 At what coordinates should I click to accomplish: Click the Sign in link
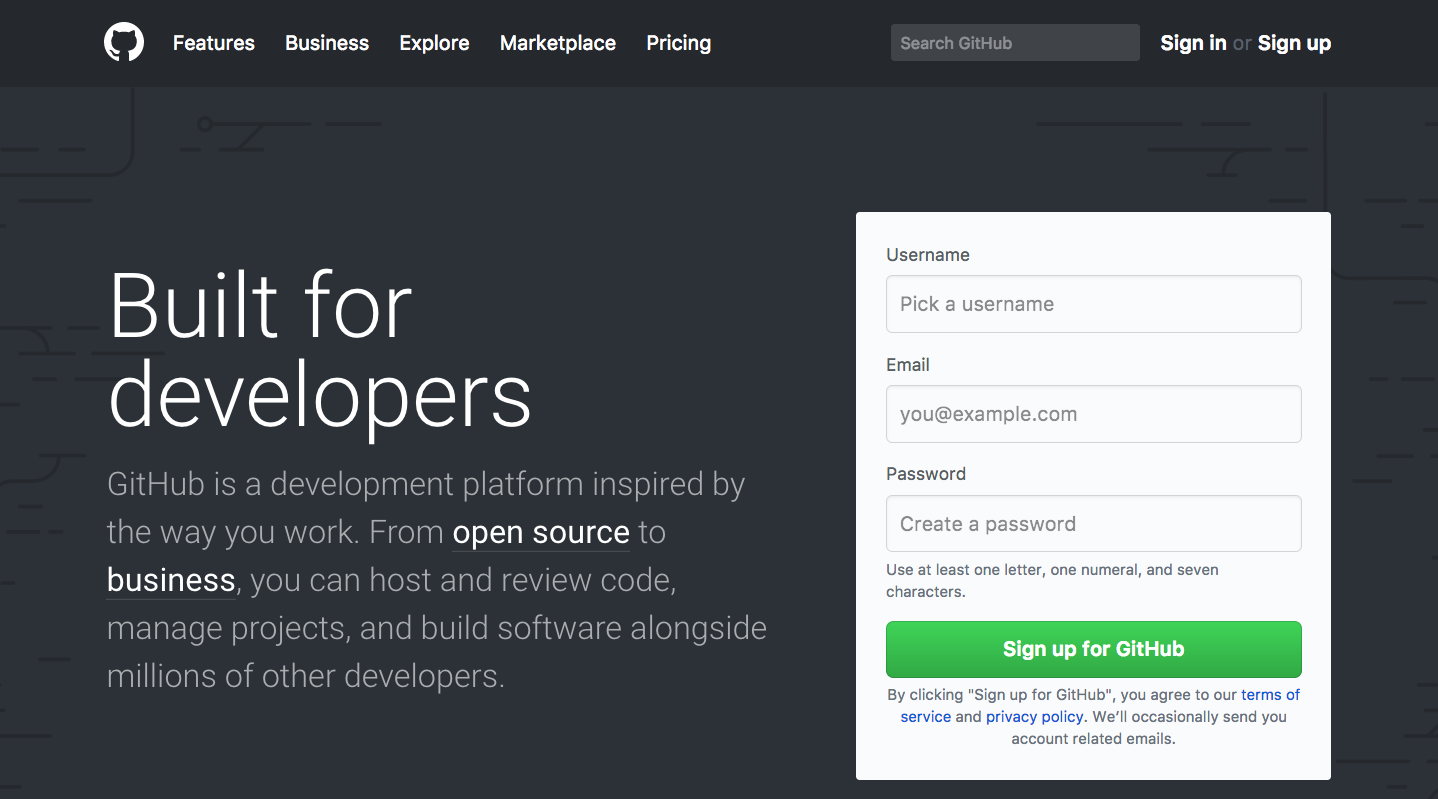(1193, 43)
